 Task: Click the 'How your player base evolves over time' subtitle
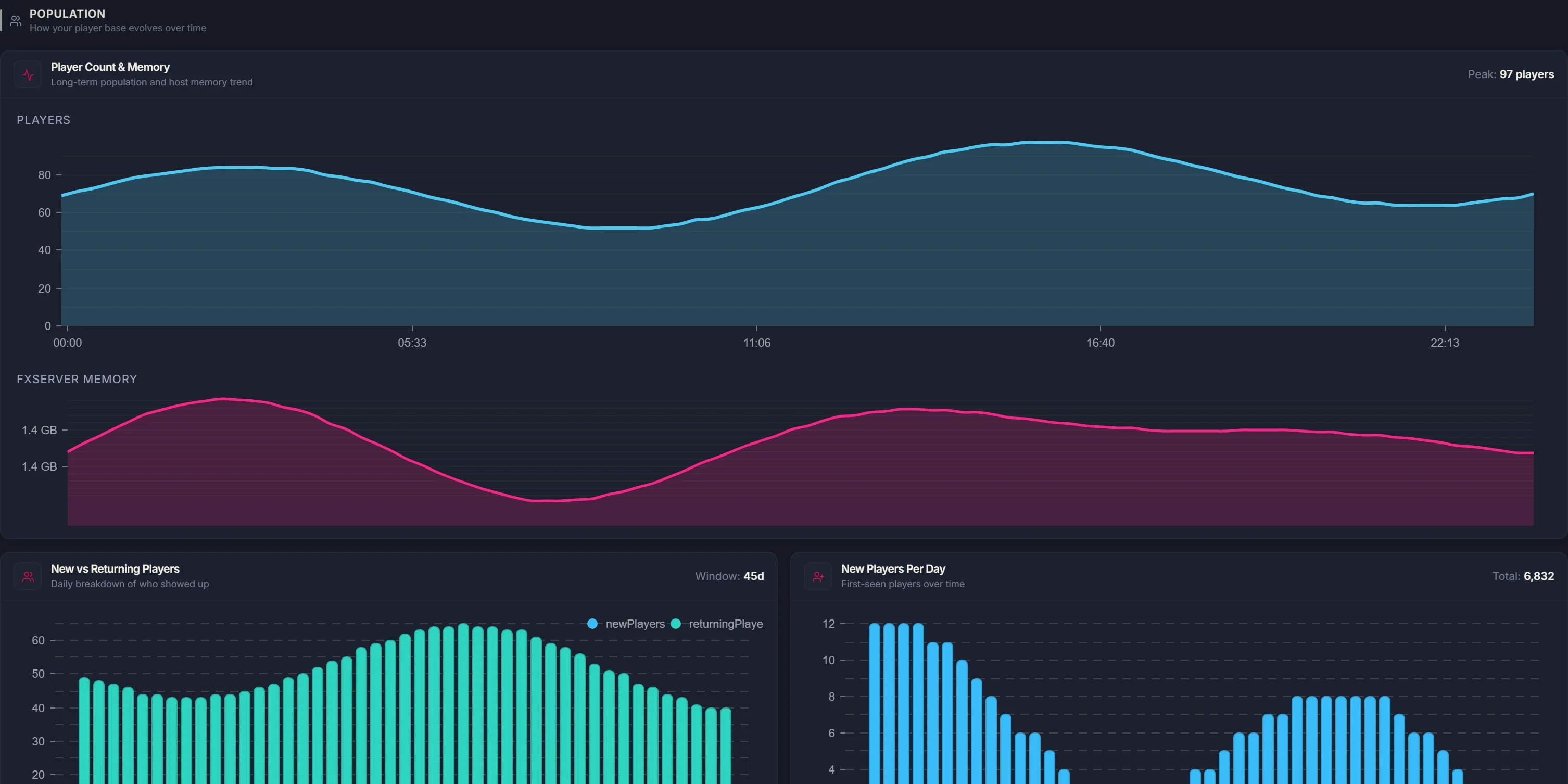pos(118,28)
